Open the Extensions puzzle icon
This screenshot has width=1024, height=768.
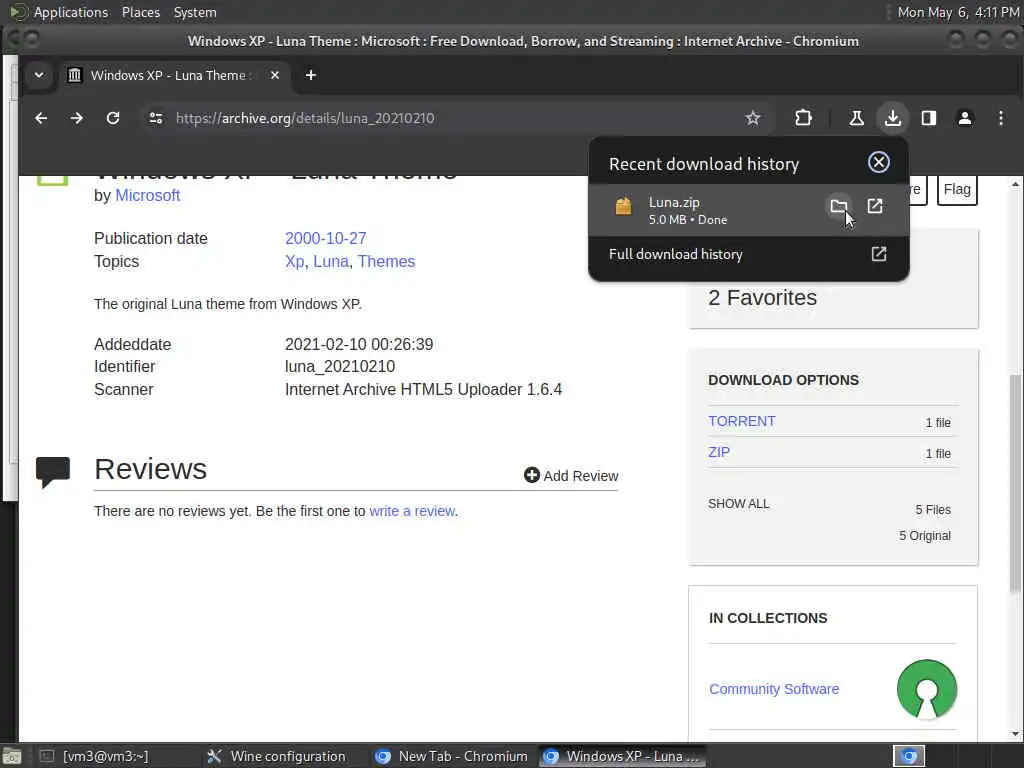click(803, 118)
